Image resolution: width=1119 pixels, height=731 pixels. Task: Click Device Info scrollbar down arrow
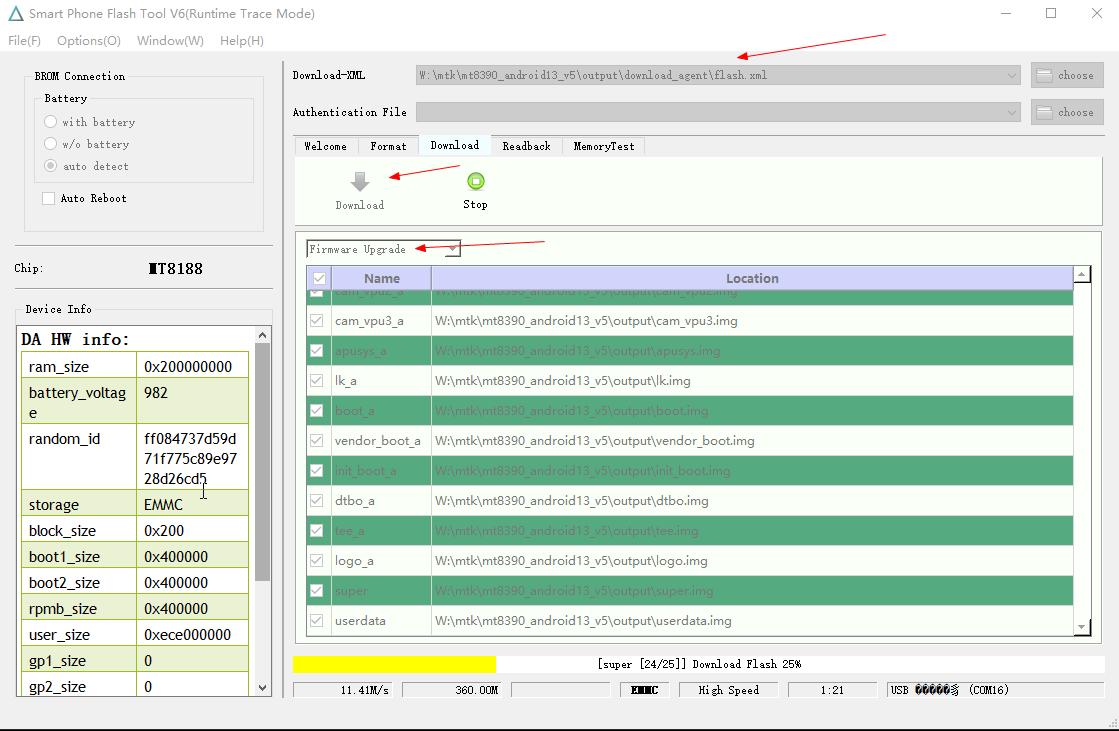263,687
